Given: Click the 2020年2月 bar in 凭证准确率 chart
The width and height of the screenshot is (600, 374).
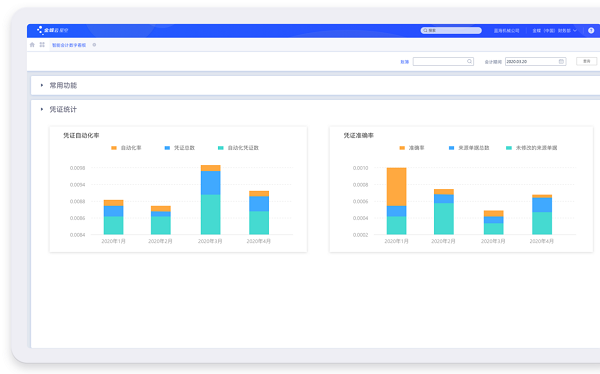Looking at the screenshot, I should point(444,212).
